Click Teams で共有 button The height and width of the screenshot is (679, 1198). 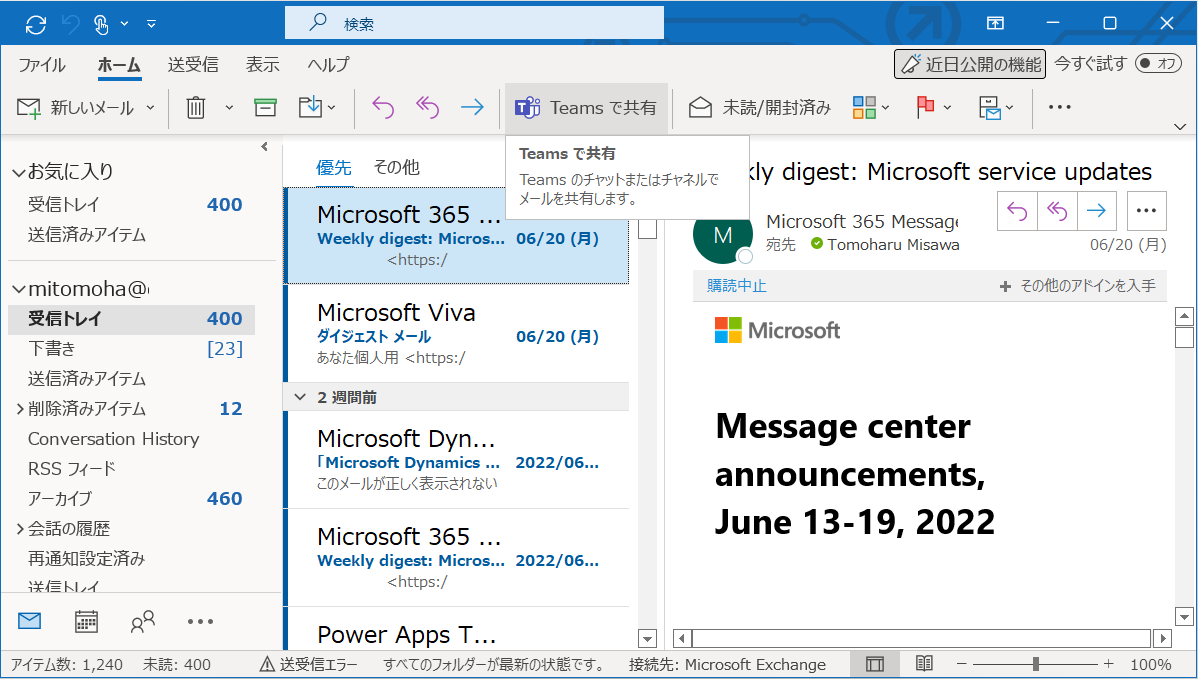pos(586,108)
